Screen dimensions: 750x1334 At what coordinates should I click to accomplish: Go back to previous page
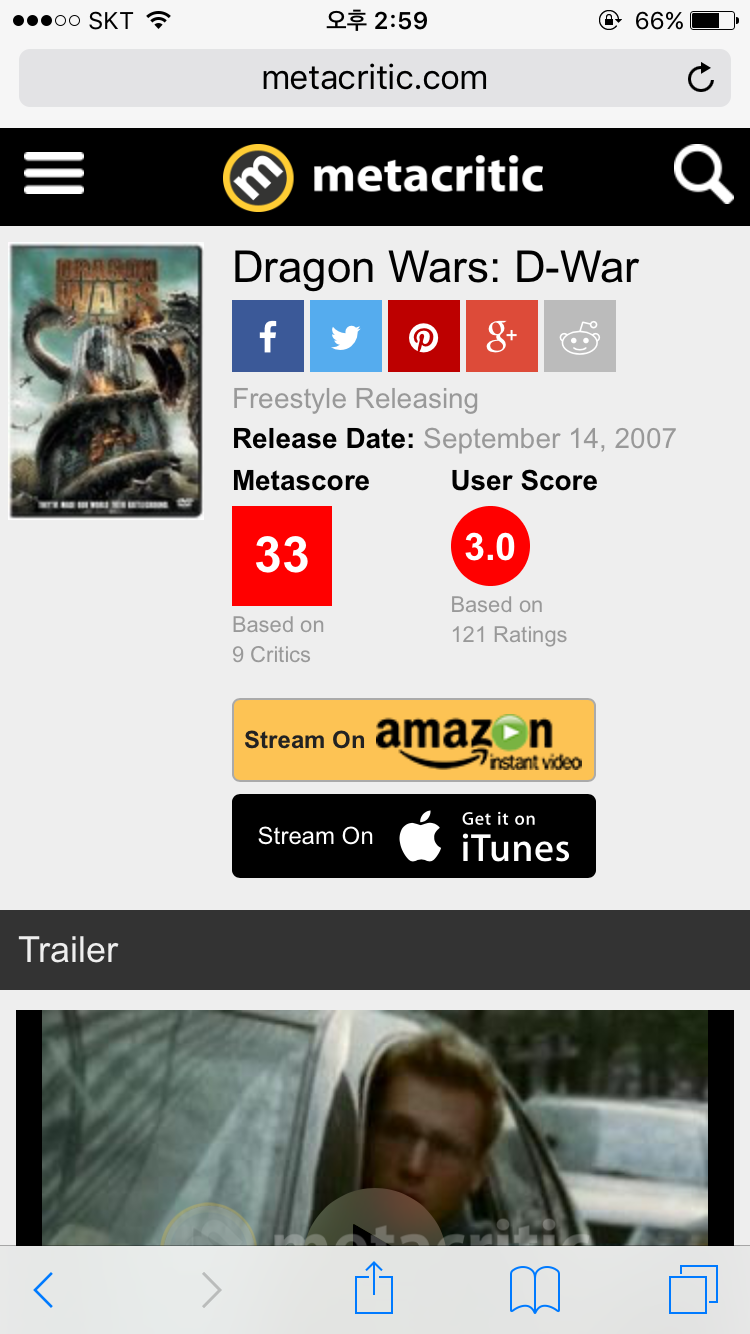[x=43, y=1290]
